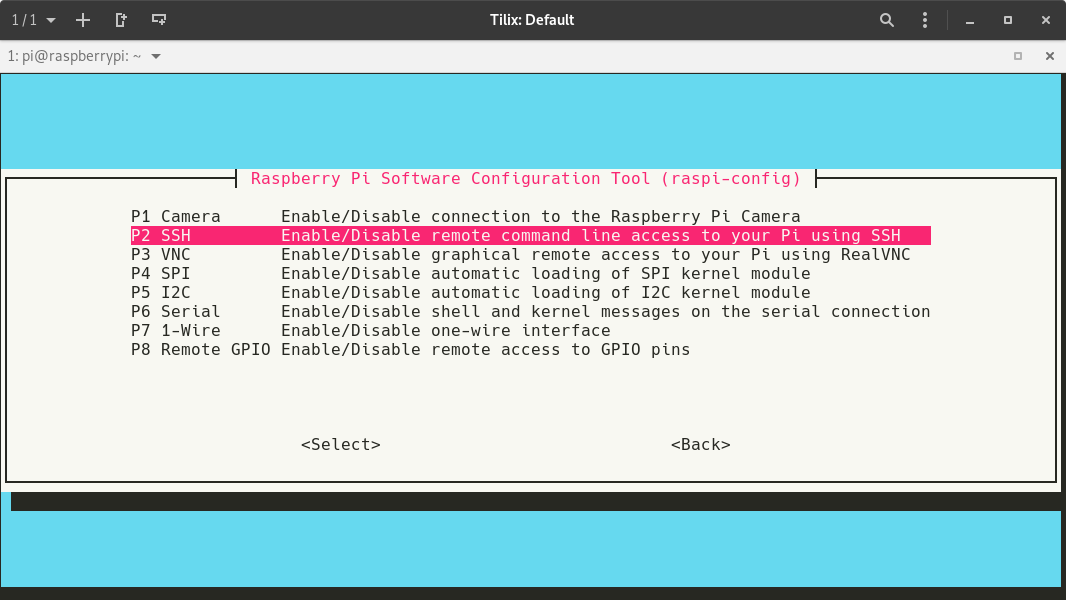The height and width of the screenshot is (600, 1066).
Task: Add terminal down split icon
Action: [158, 20]
